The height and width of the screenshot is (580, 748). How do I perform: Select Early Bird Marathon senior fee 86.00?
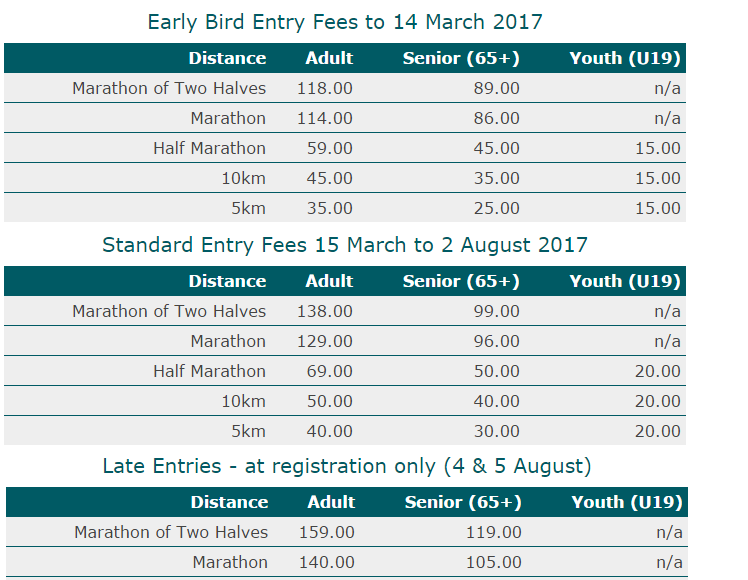(x=497, y=118)
